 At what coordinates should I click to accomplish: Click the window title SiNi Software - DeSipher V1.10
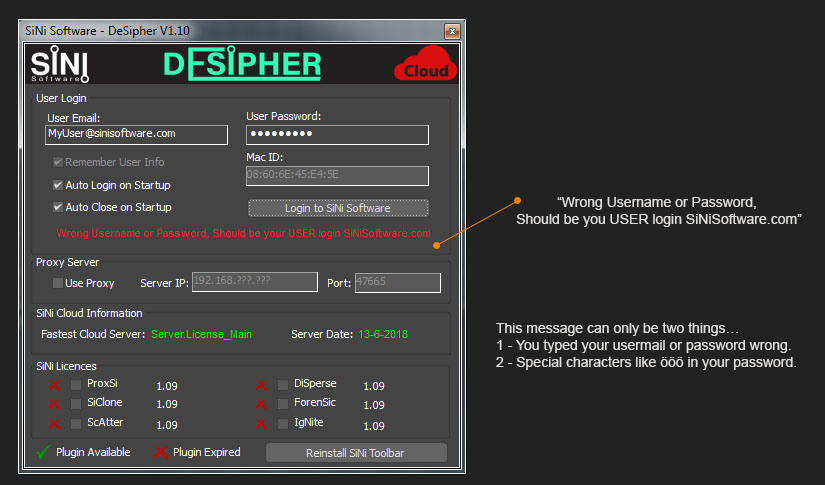tap(107, 31)
